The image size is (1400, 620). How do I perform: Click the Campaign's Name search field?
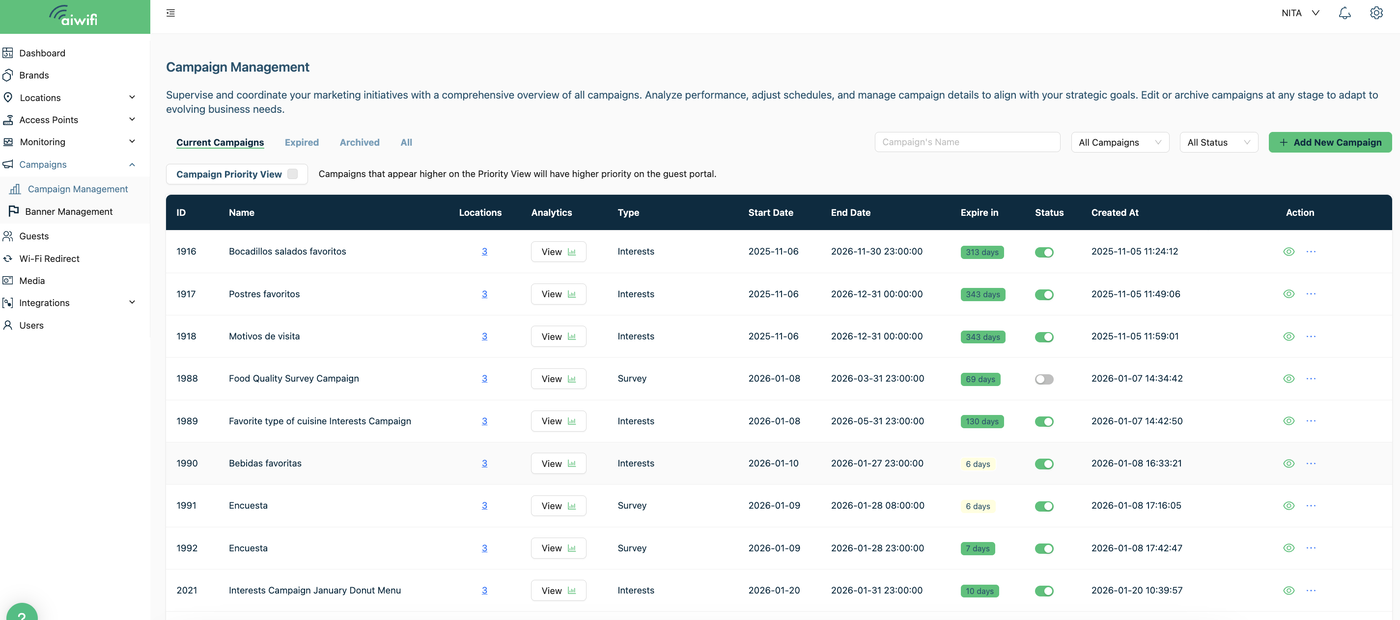tap(966, 142)
